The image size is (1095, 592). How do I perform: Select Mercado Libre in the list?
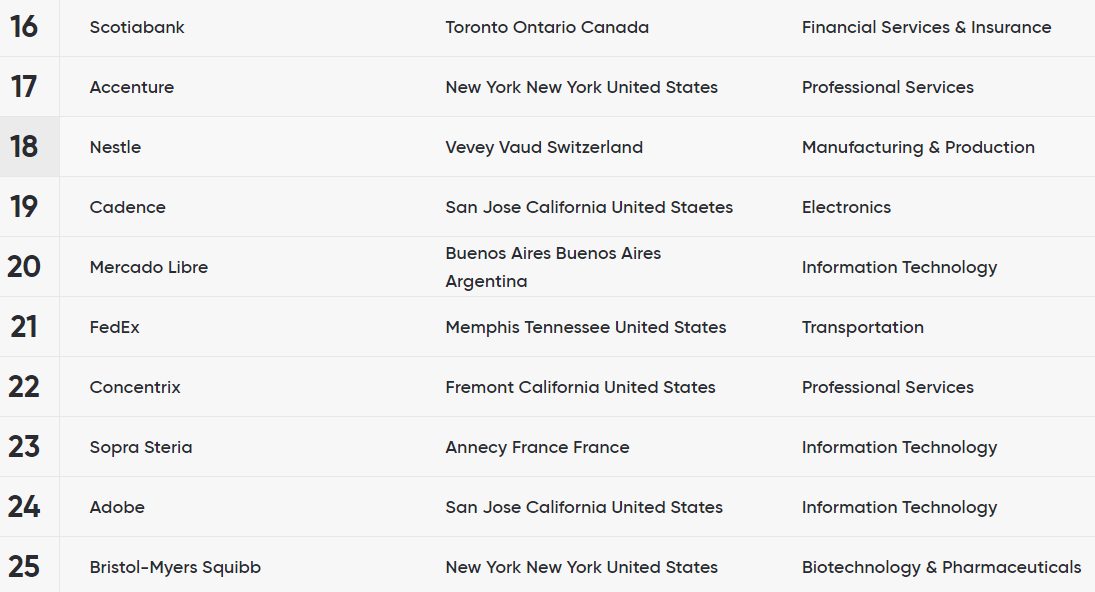pos(148,267)
